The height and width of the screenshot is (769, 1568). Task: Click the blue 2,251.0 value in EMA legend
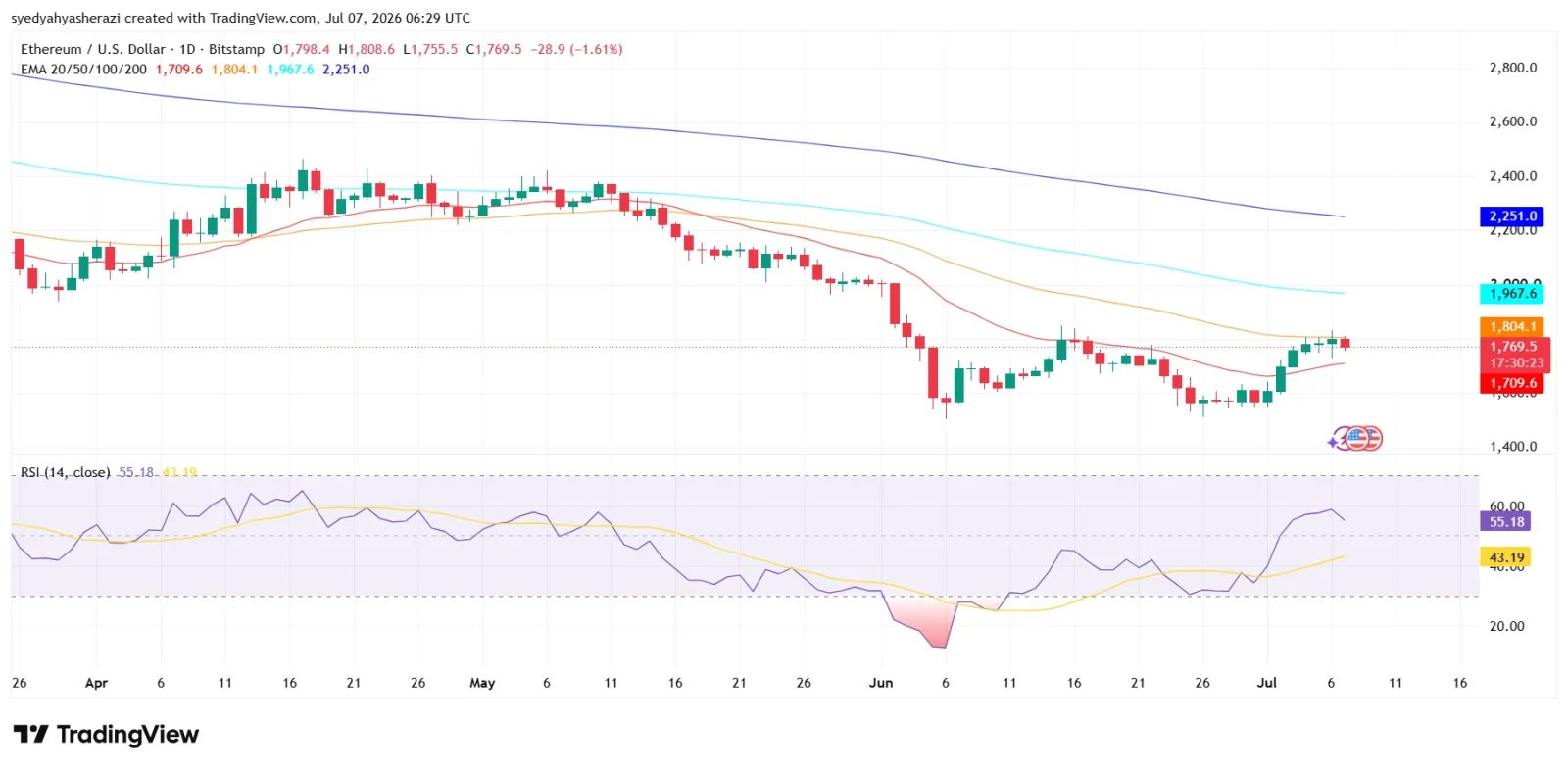pyautogui.click(x=347, y=70)
